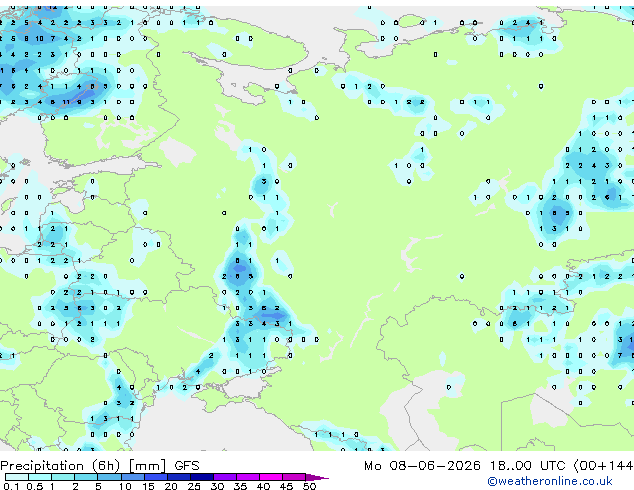Pick the 10–15 mm legend color box
The image size is (634, 490).
(132, 477)
